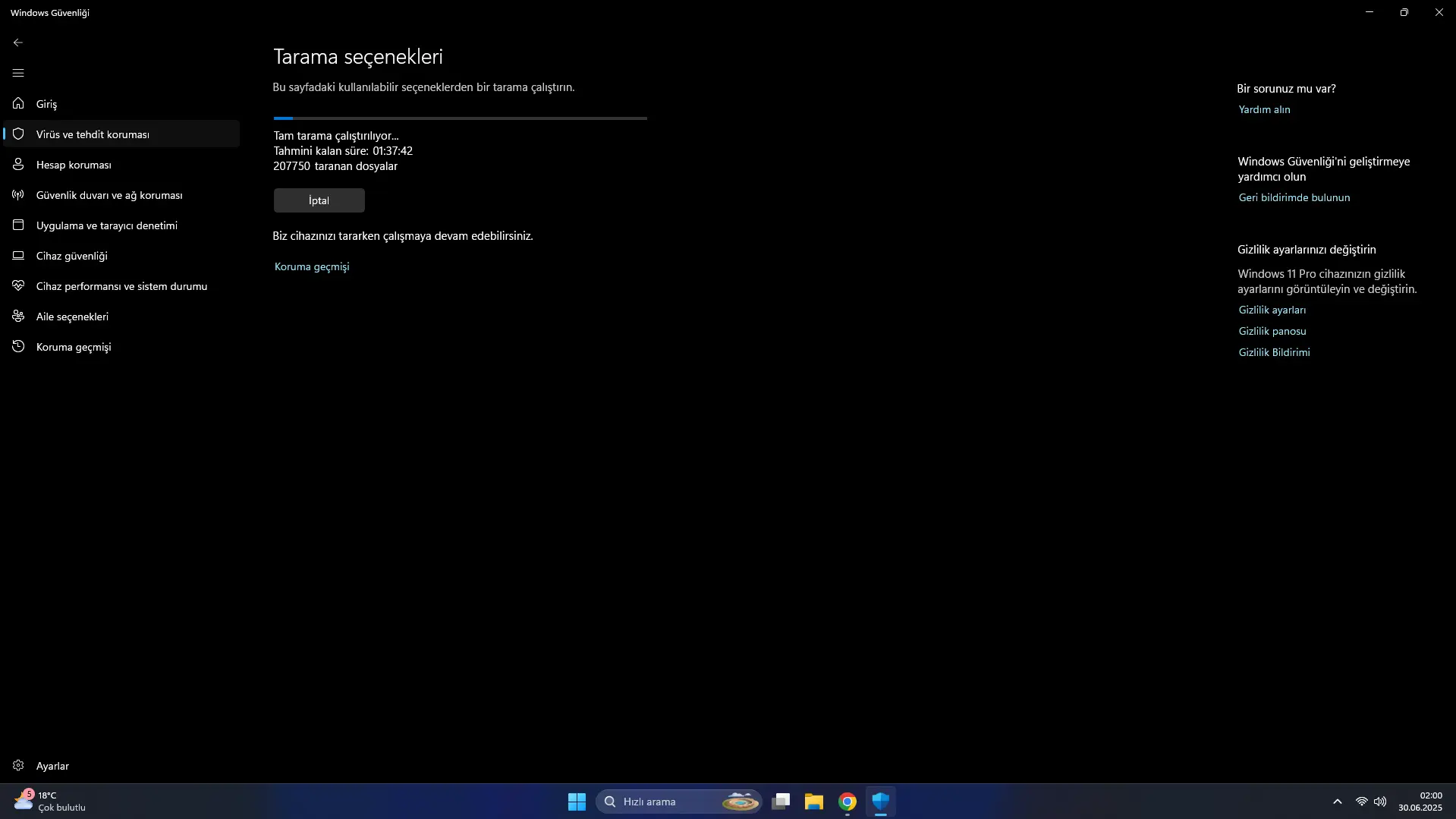Open Giriş in the sidebar
Image resolution: width=1456 pixels, height=819 pixels.
coord(121,104)
